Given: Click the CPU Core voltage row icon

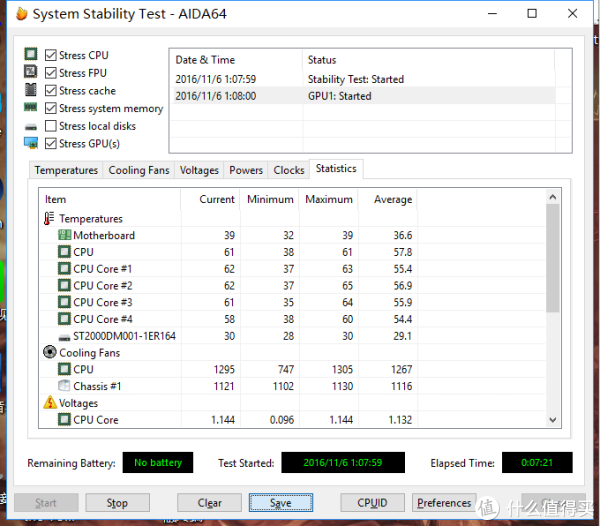Looking at the screenshot, I should (64, 419).
